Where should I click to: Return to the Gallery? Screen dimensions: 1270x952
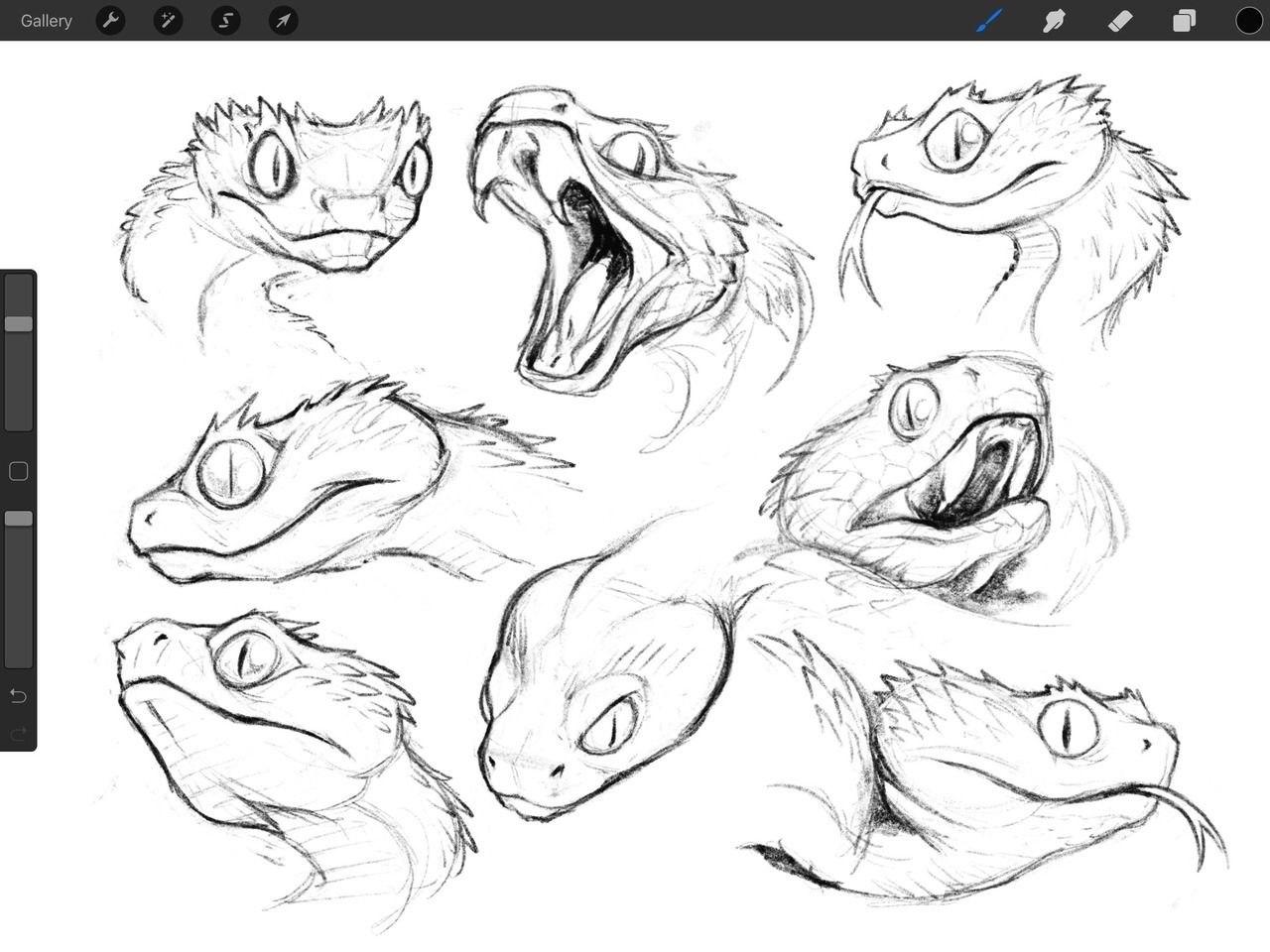coord(46,20)
